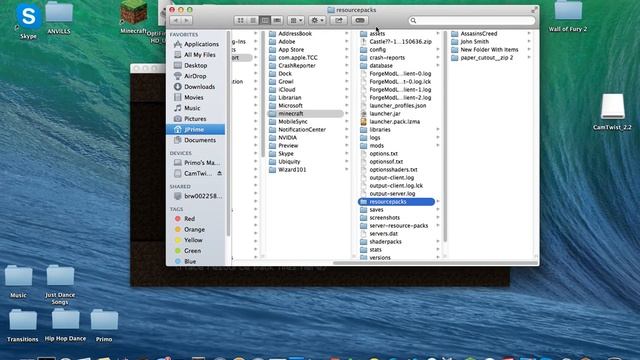Eject the CamTwi... disk in sidebar
The width and height of the screenshot is (640, 360).
point(219,173)
